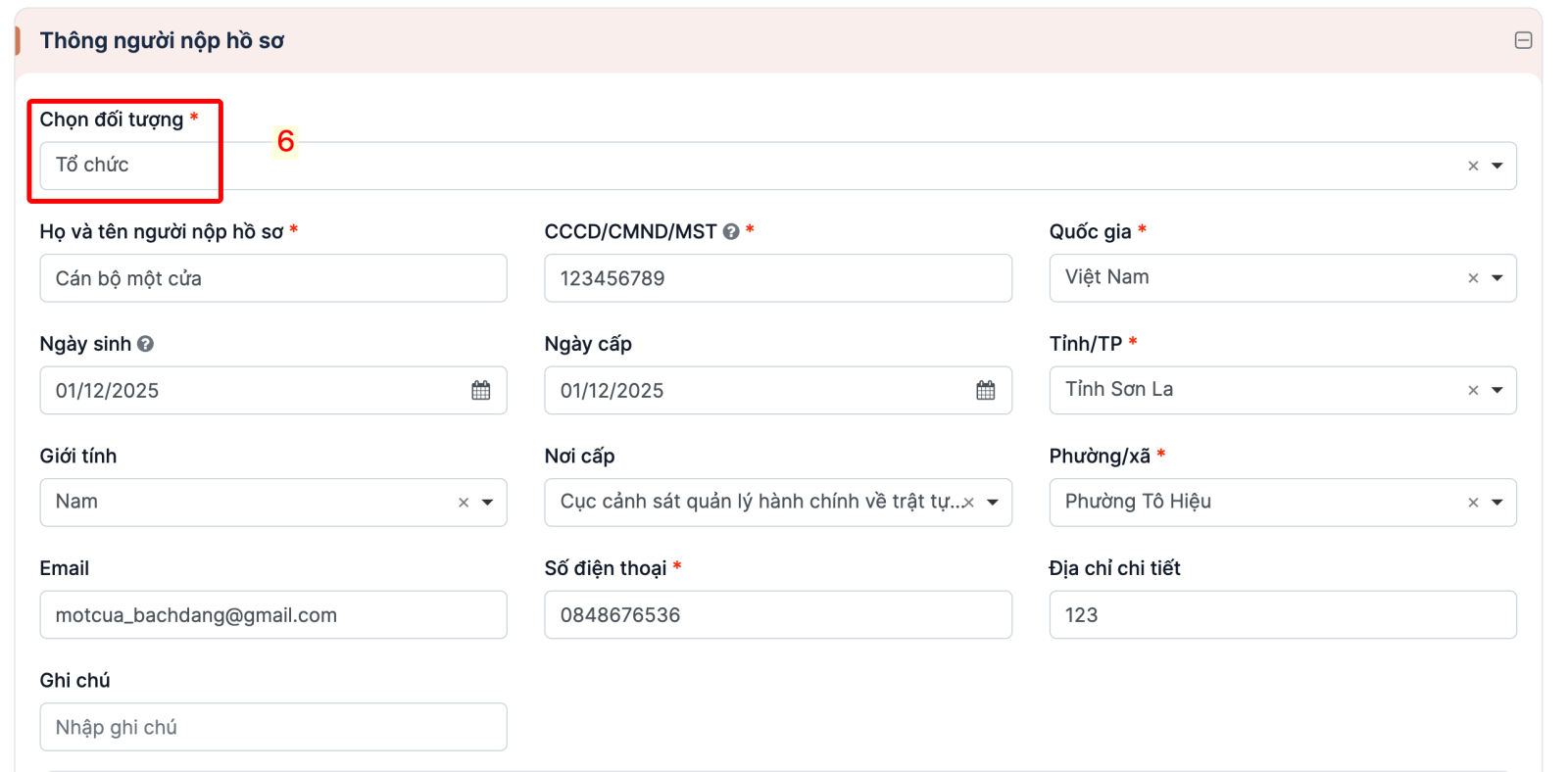Clear the Chọn đối tượng selection

tap(1473, 167)
